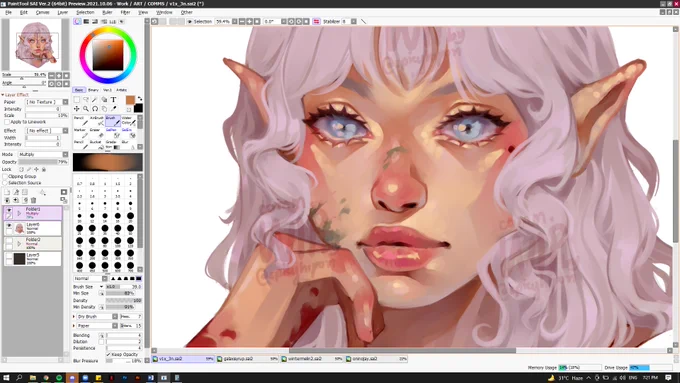Select the Lasso tool

86,100
